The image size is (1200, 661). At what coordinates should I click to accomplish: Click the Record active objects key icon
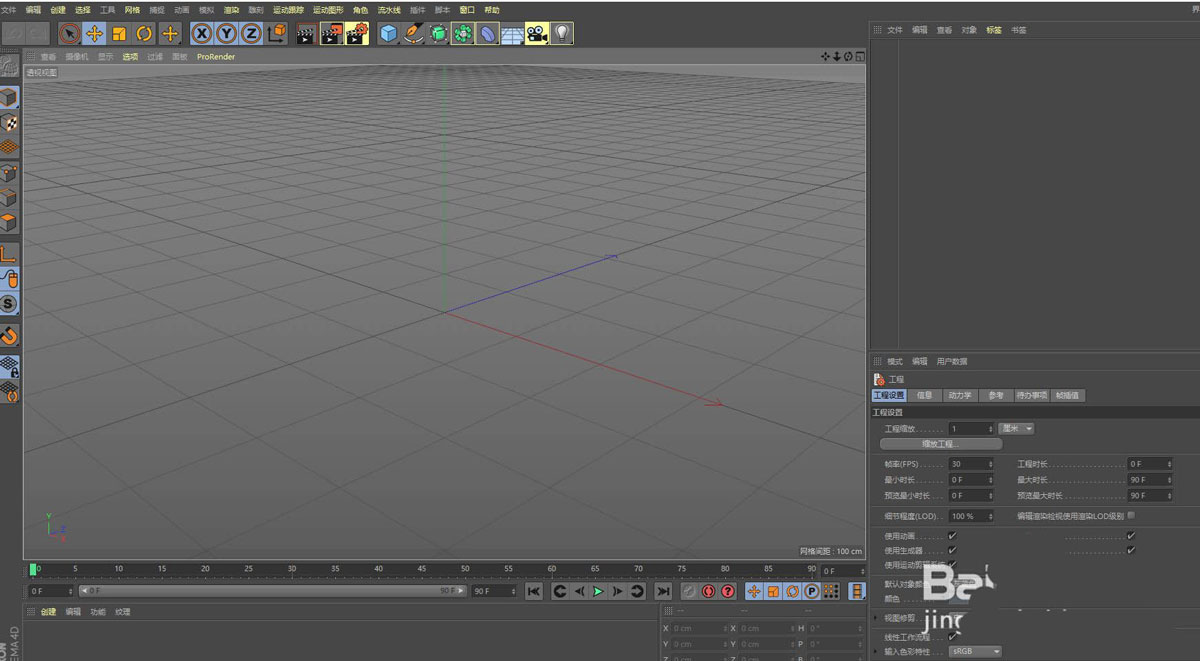pos(689,592)
